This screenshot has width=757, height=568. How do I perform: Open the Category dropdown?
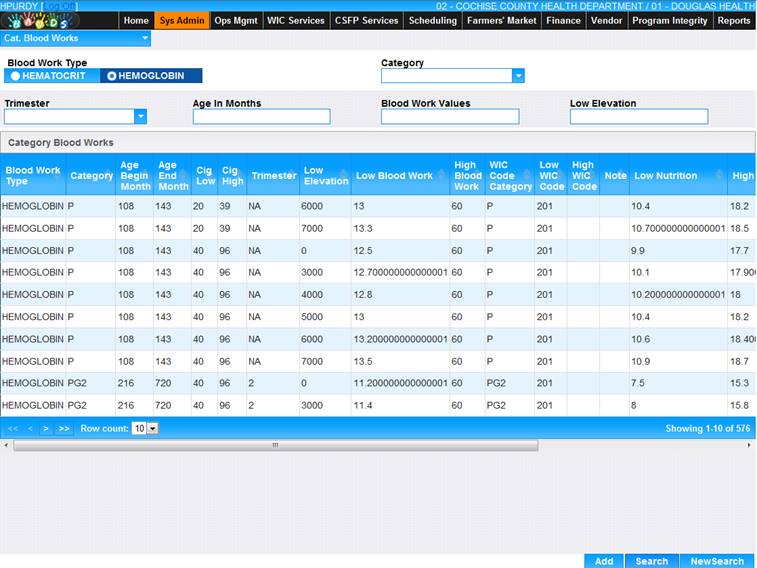click(518, 75)
